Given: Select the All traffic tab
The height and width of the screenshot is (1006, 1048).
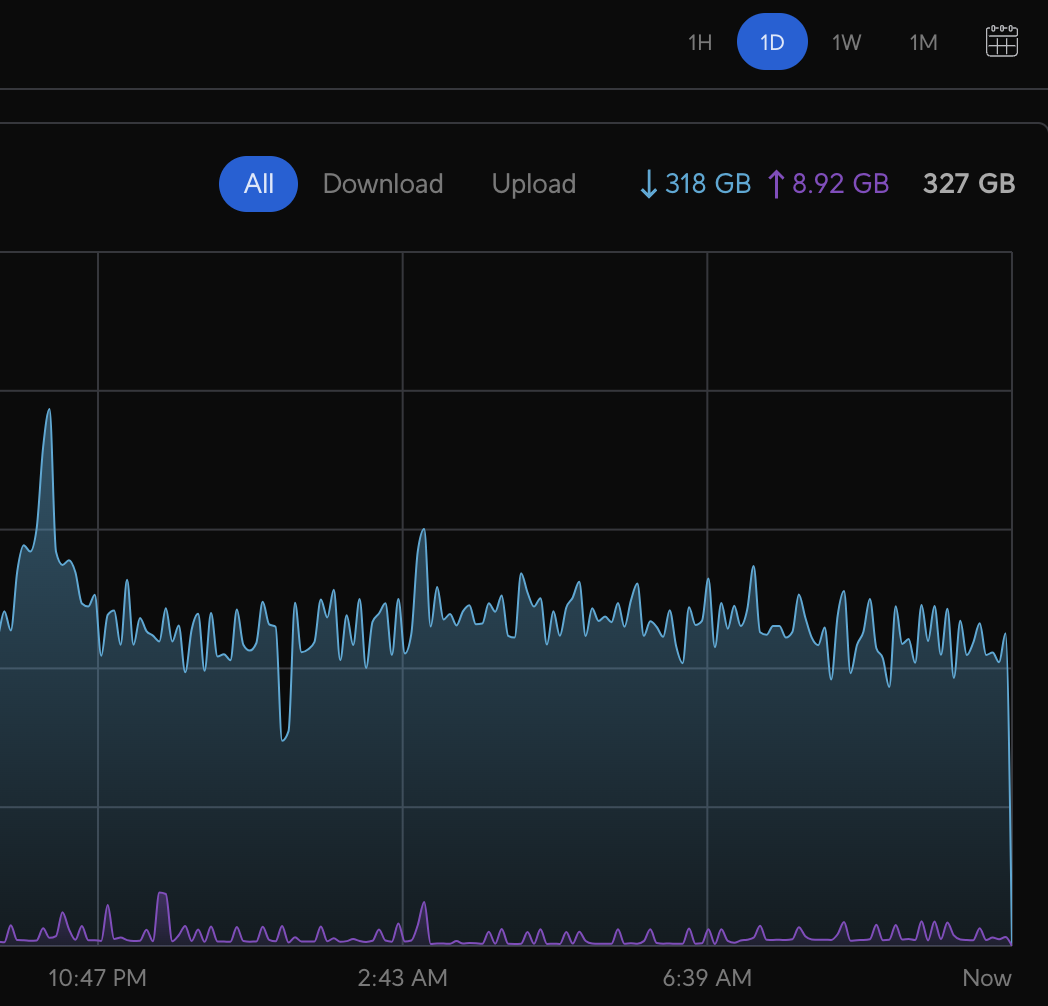Looking at the screenshot, I should coord(258,184).
